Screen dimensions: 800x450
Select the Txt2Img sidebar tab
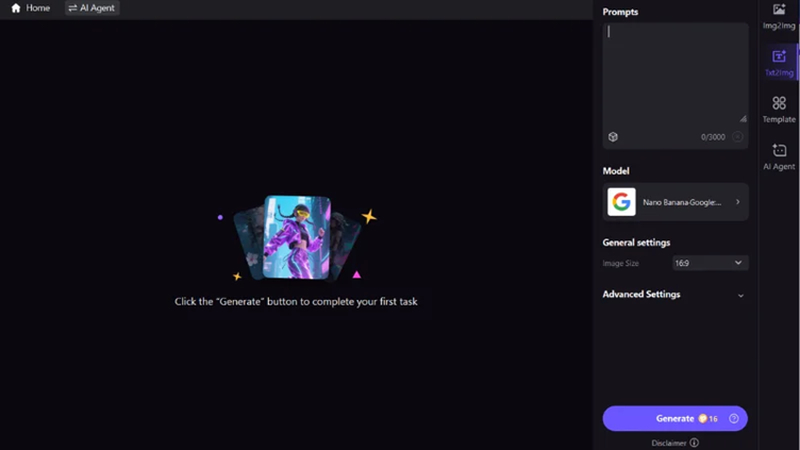tap(779, 62)
